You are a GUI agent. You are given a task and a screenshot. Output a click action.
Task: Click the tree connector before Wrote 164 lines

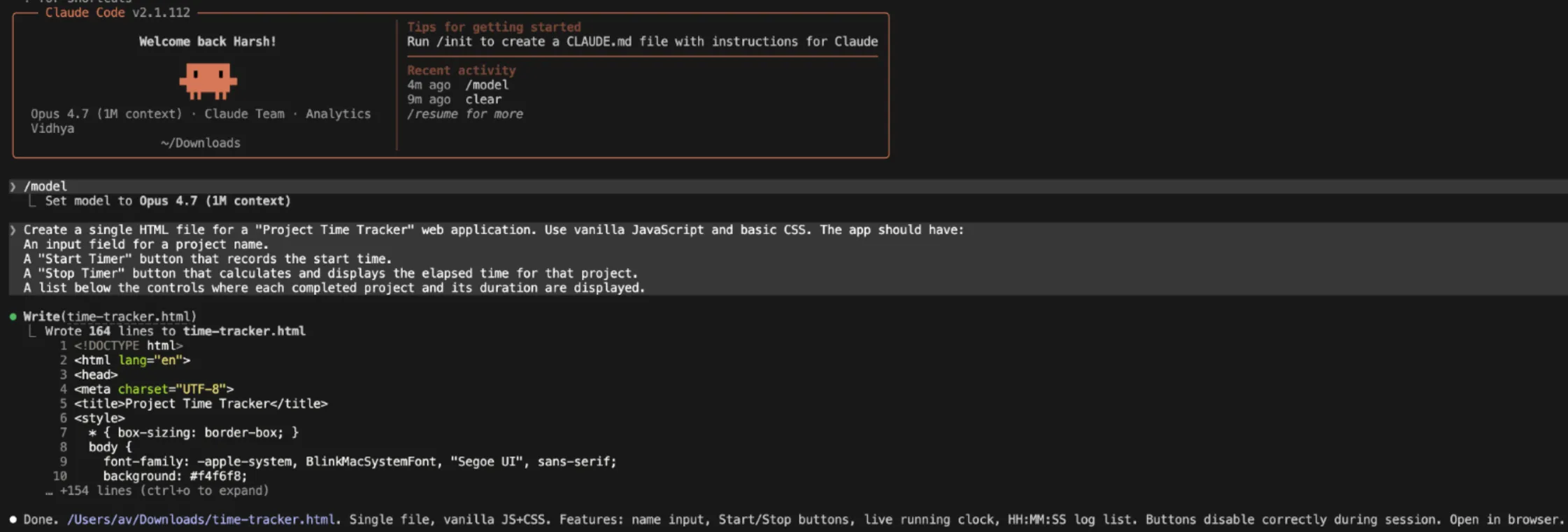tap(32, 331)
